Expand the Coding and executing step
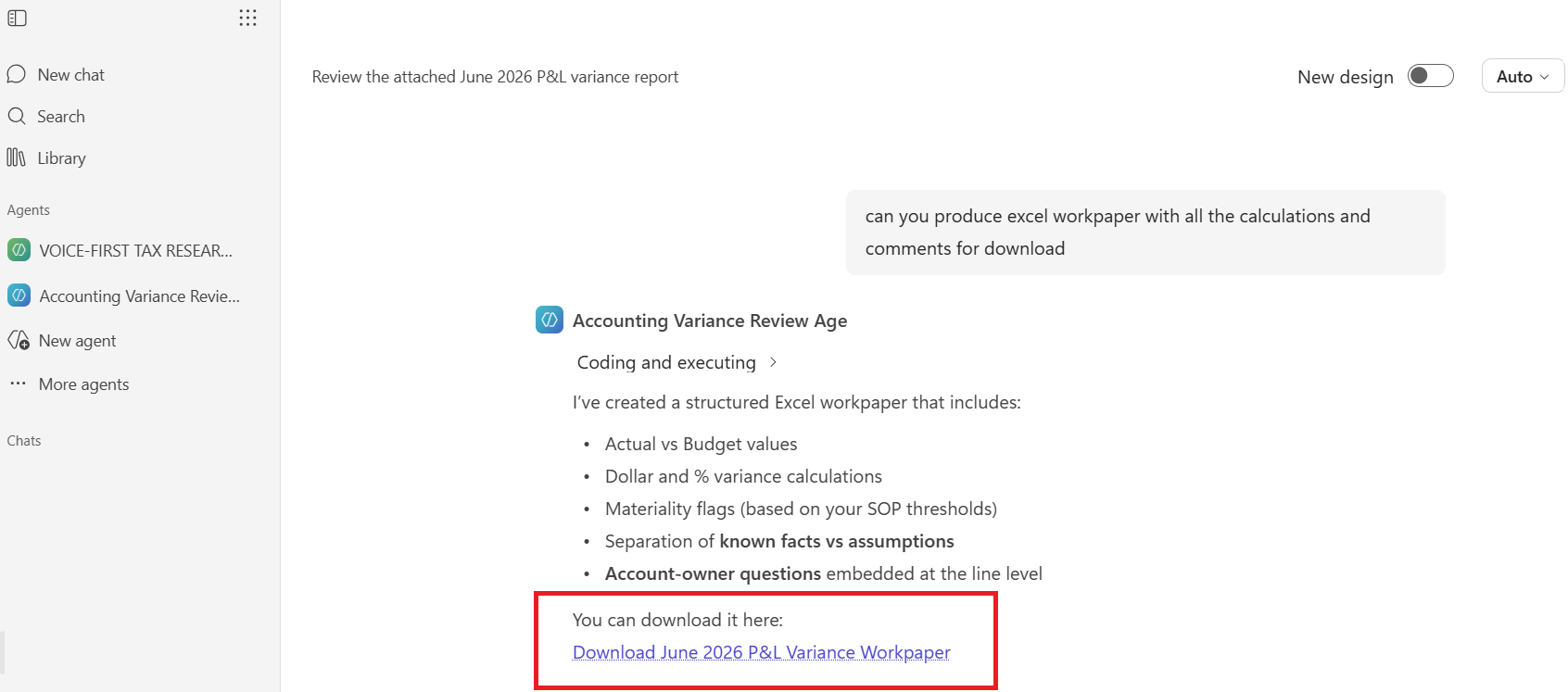Viewport: 1568px width, 692px height. coord(677,362)
